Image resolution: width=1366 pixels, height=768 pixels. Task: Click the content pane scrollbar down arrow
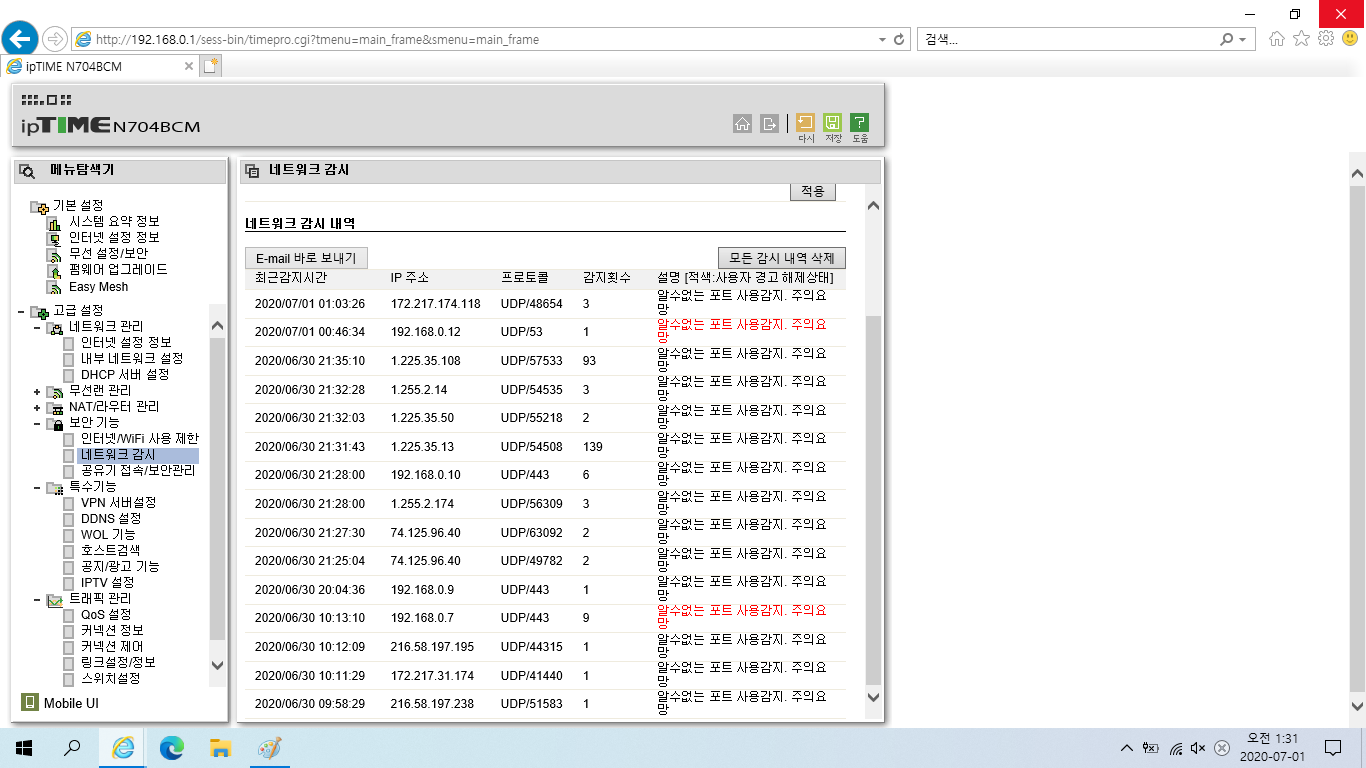point(873,697)
